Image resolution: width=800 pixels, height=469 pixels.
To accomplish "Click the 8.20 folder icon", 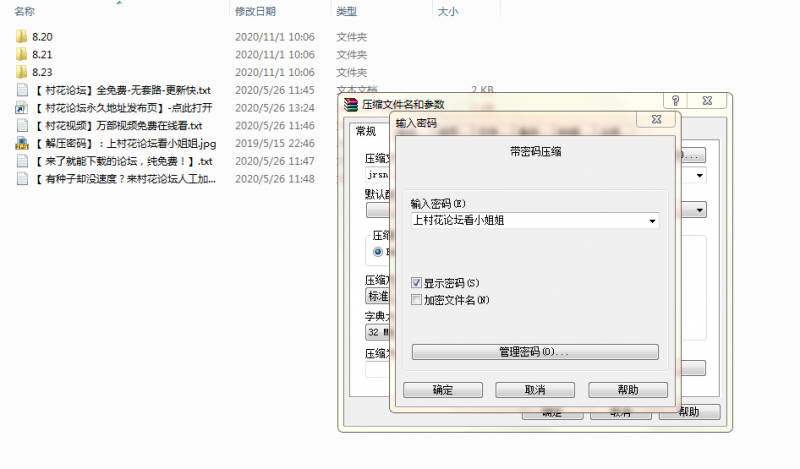I will click(x=22, y=36).
